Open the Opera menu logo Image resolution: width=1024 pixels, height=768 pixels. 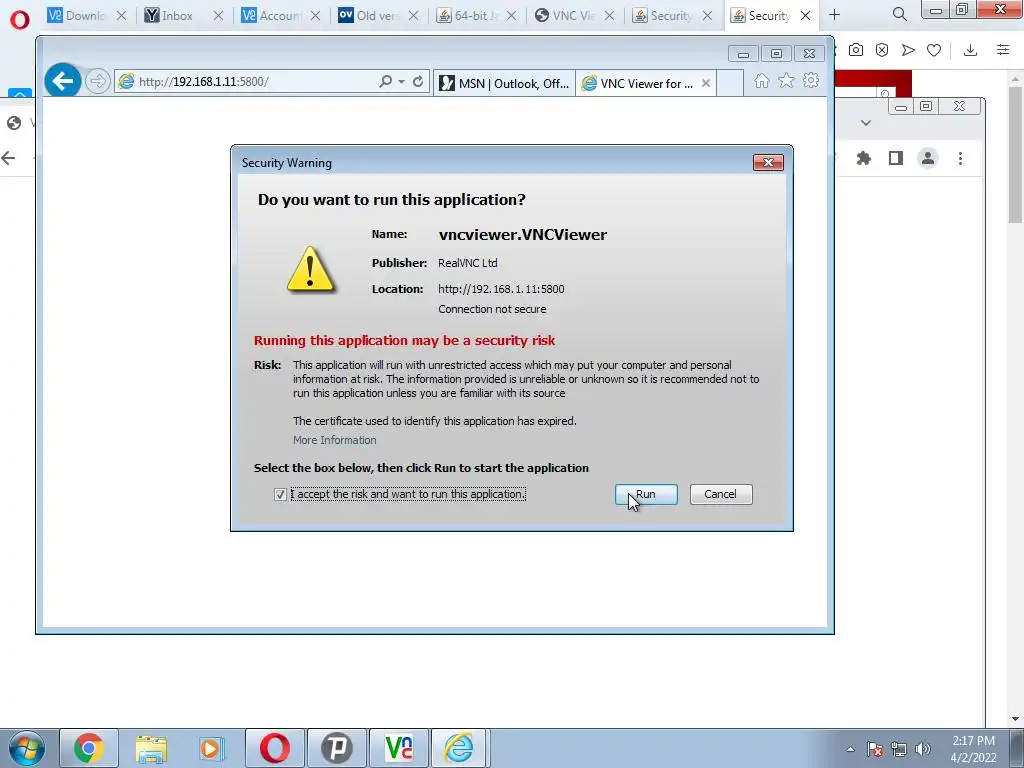(20, 19)
